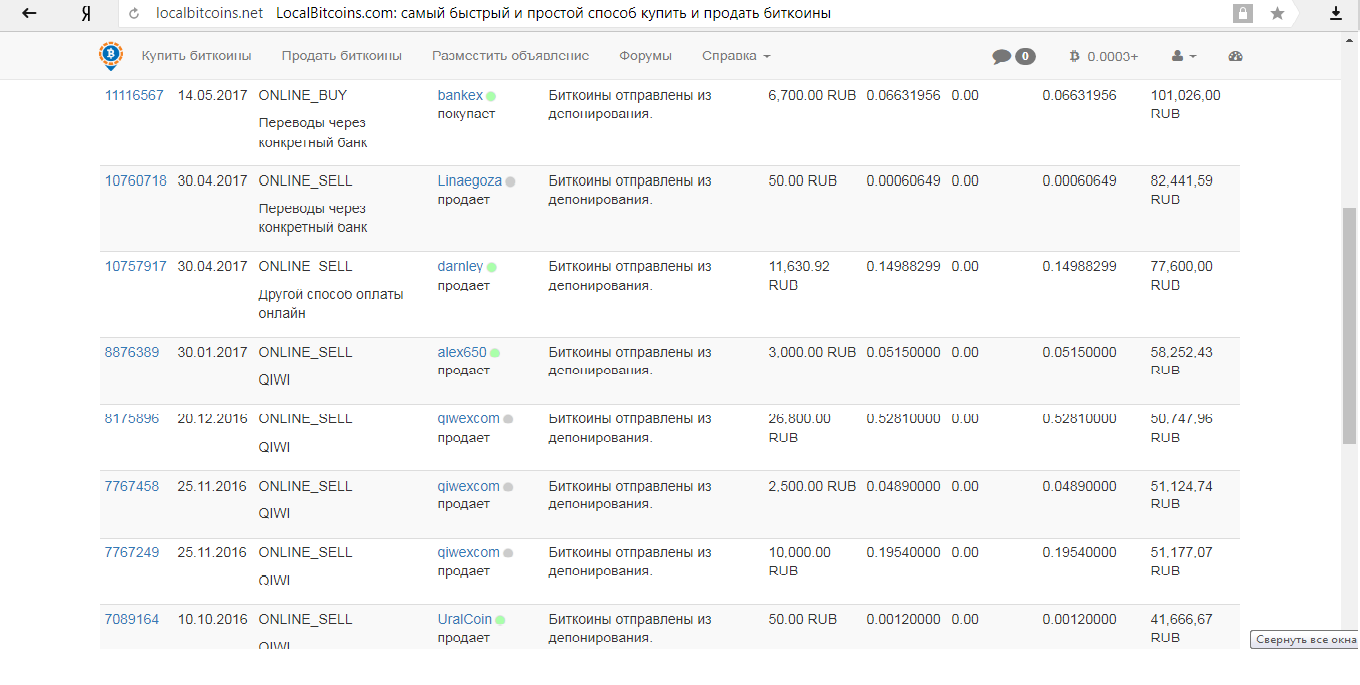
Task: Click "Другой способ оплаты онлайн" payment method text
Action: (x=331, y=303)
